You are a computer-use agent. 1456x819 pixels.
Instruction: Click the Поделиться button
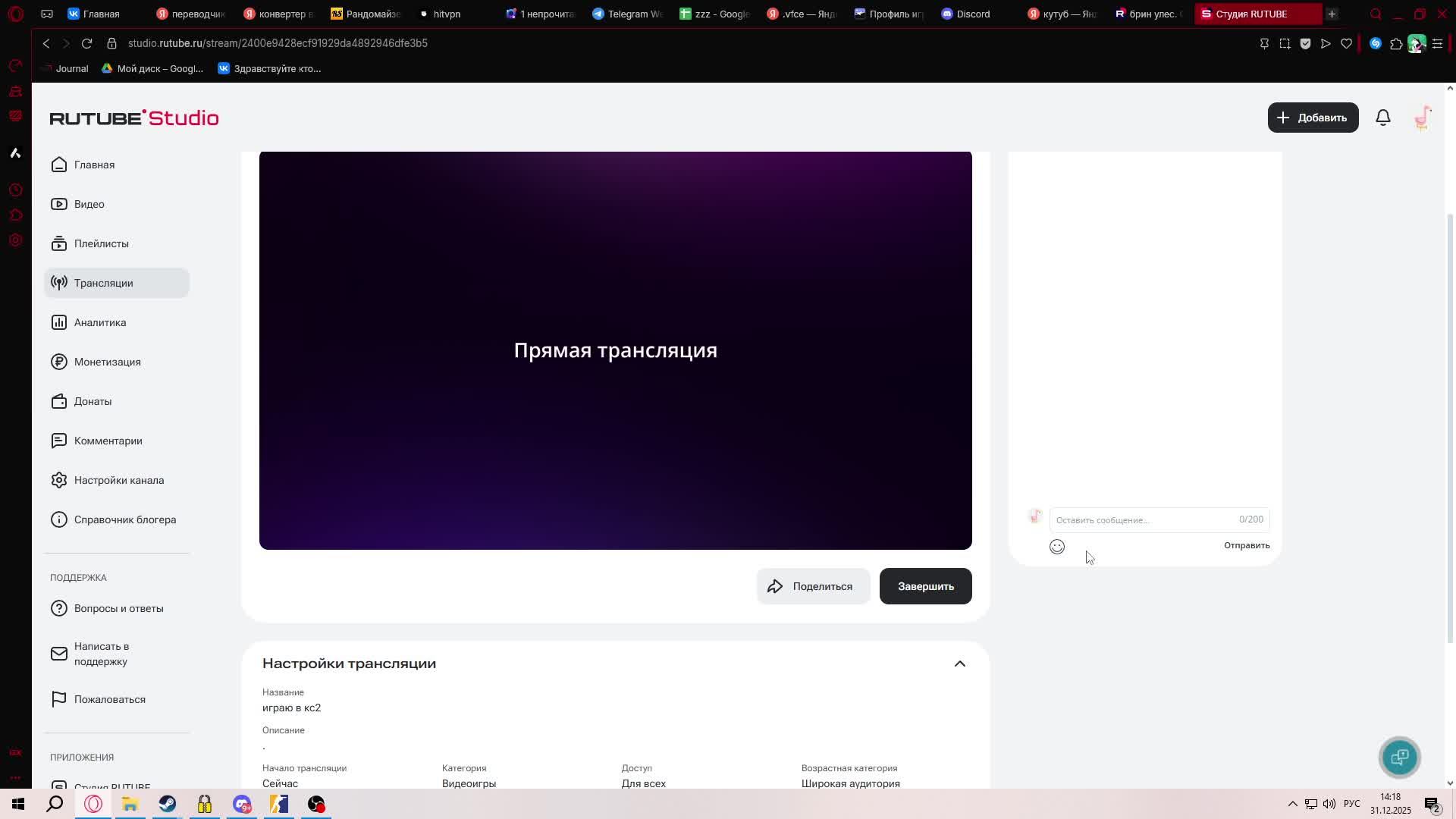click(812, 586)
